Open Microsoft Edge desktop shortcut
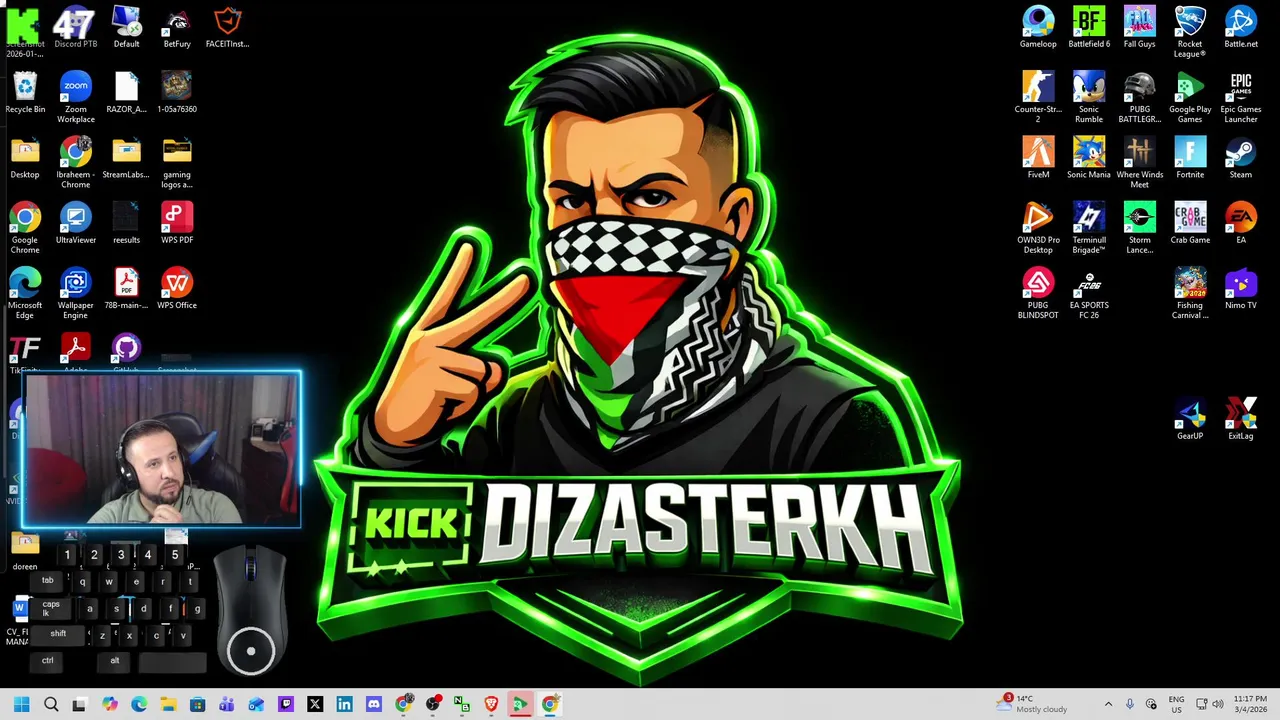Viewport: 1280px width, 720px height. click(25, 293)
